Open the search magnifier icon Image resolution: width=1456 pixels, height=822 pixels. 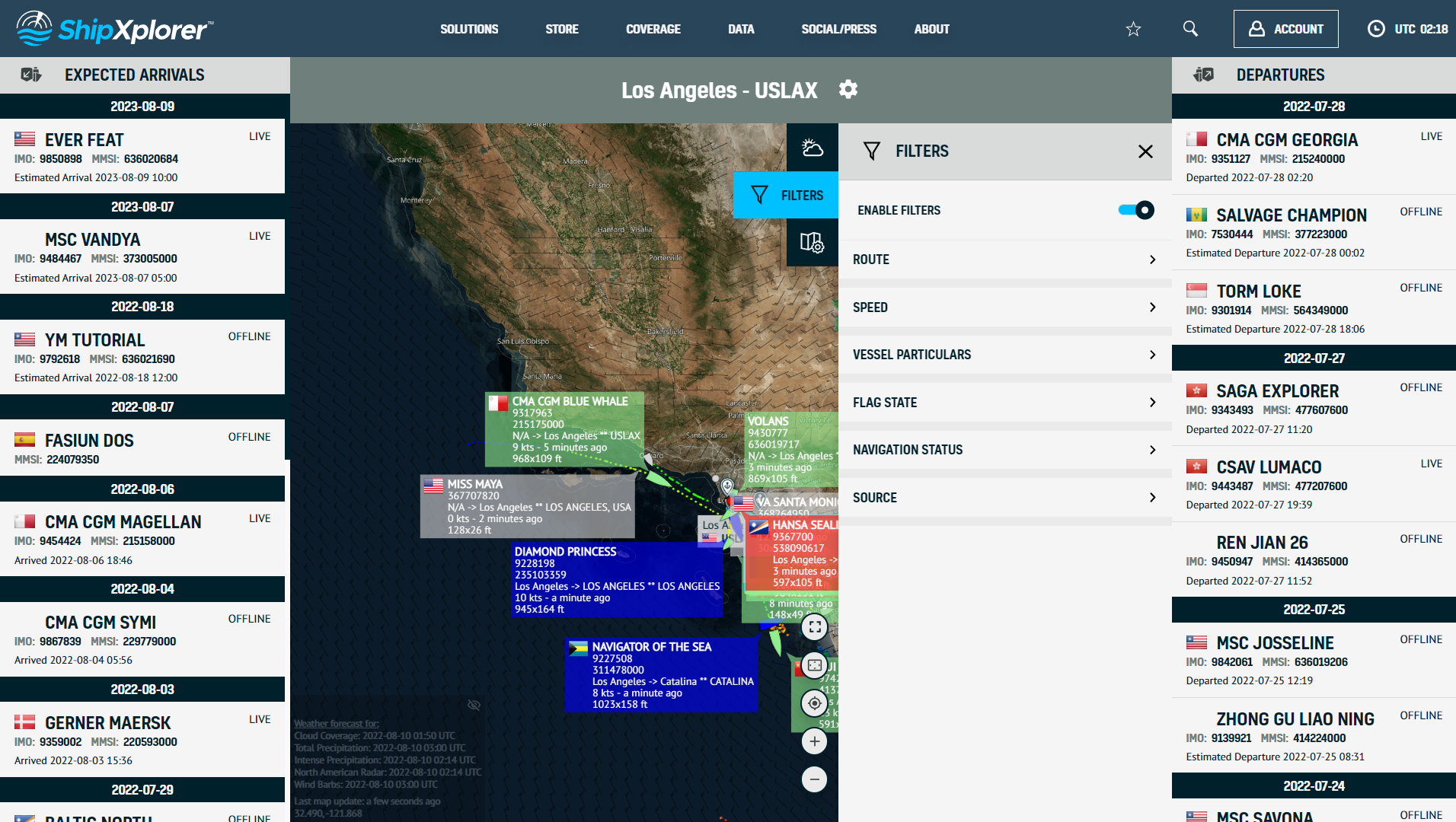coord(1190,29)
